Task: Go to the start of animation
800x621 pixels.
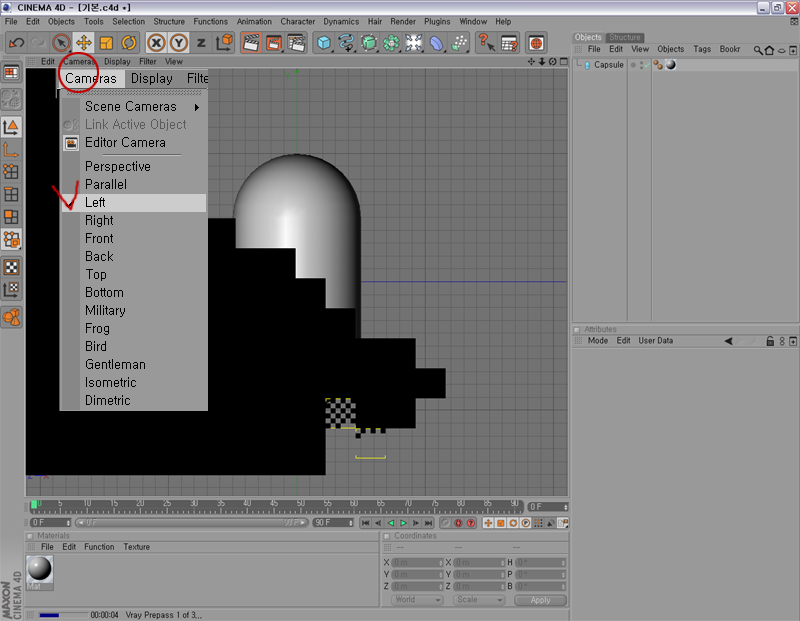Action: pos(365,523)
